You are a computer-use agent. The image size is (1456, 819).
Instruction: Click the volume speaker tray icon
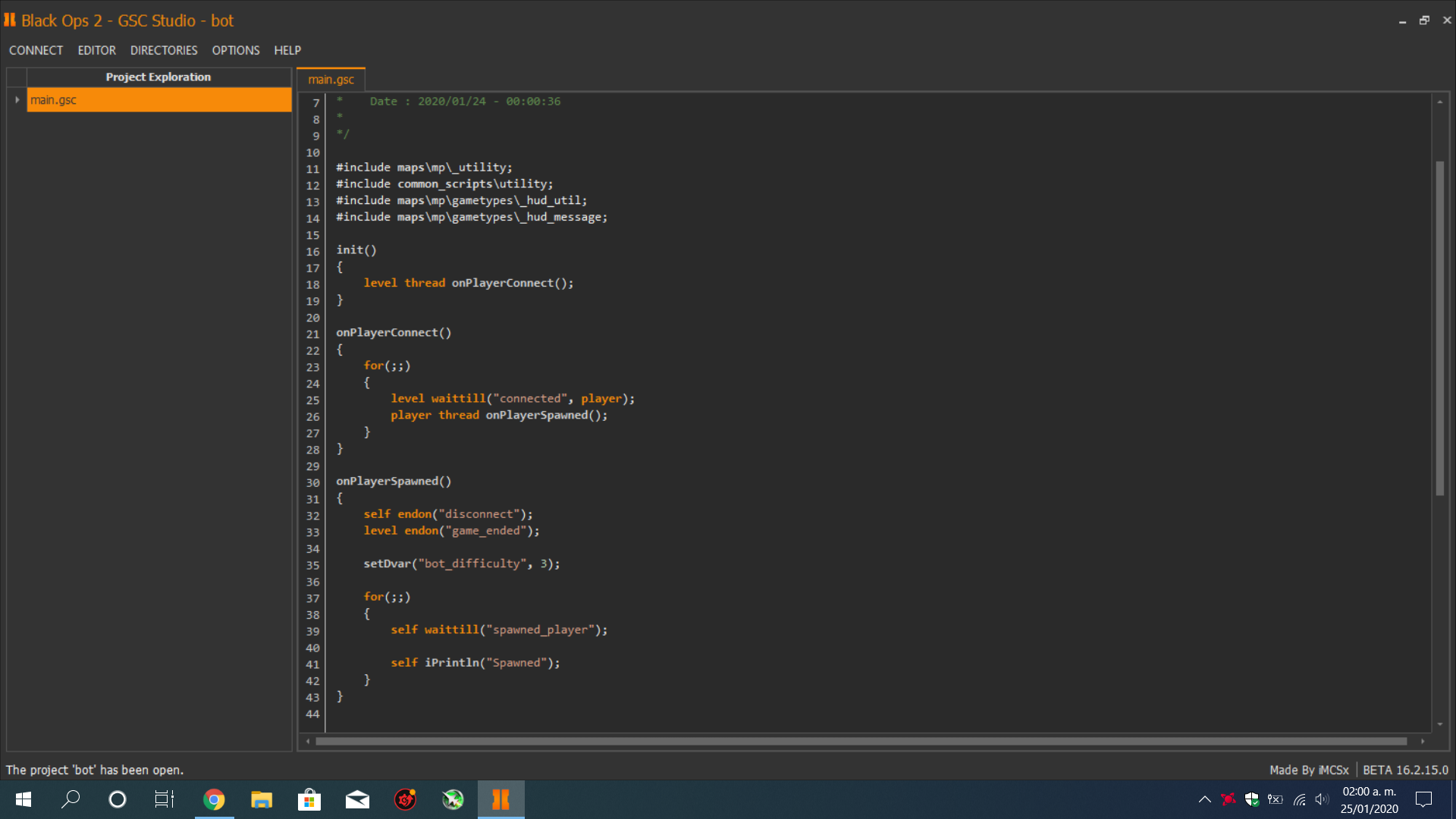[x=1322, y=799]
